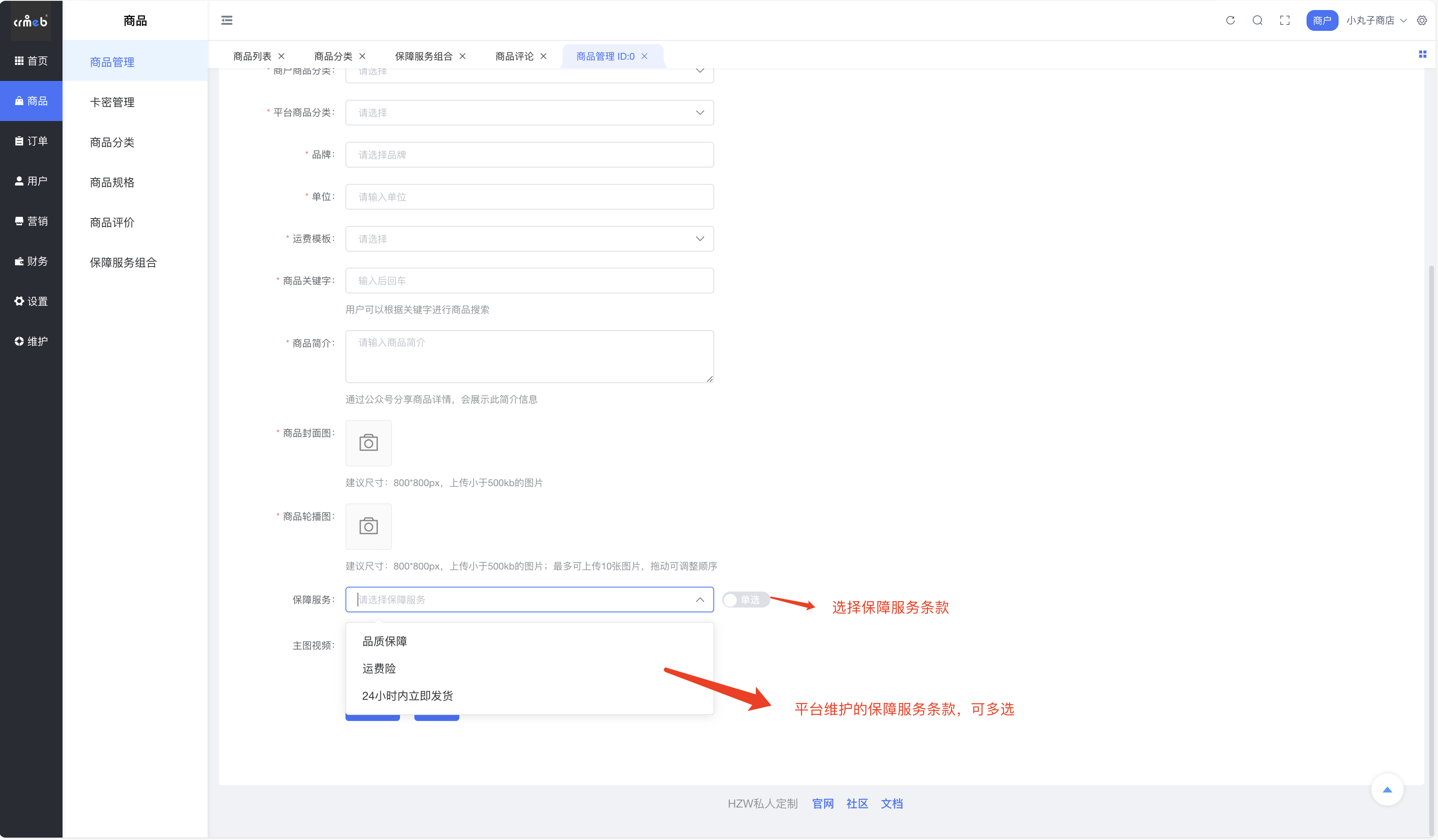Open the settings gear in header
The image size is (1438, 840).
1422,20
